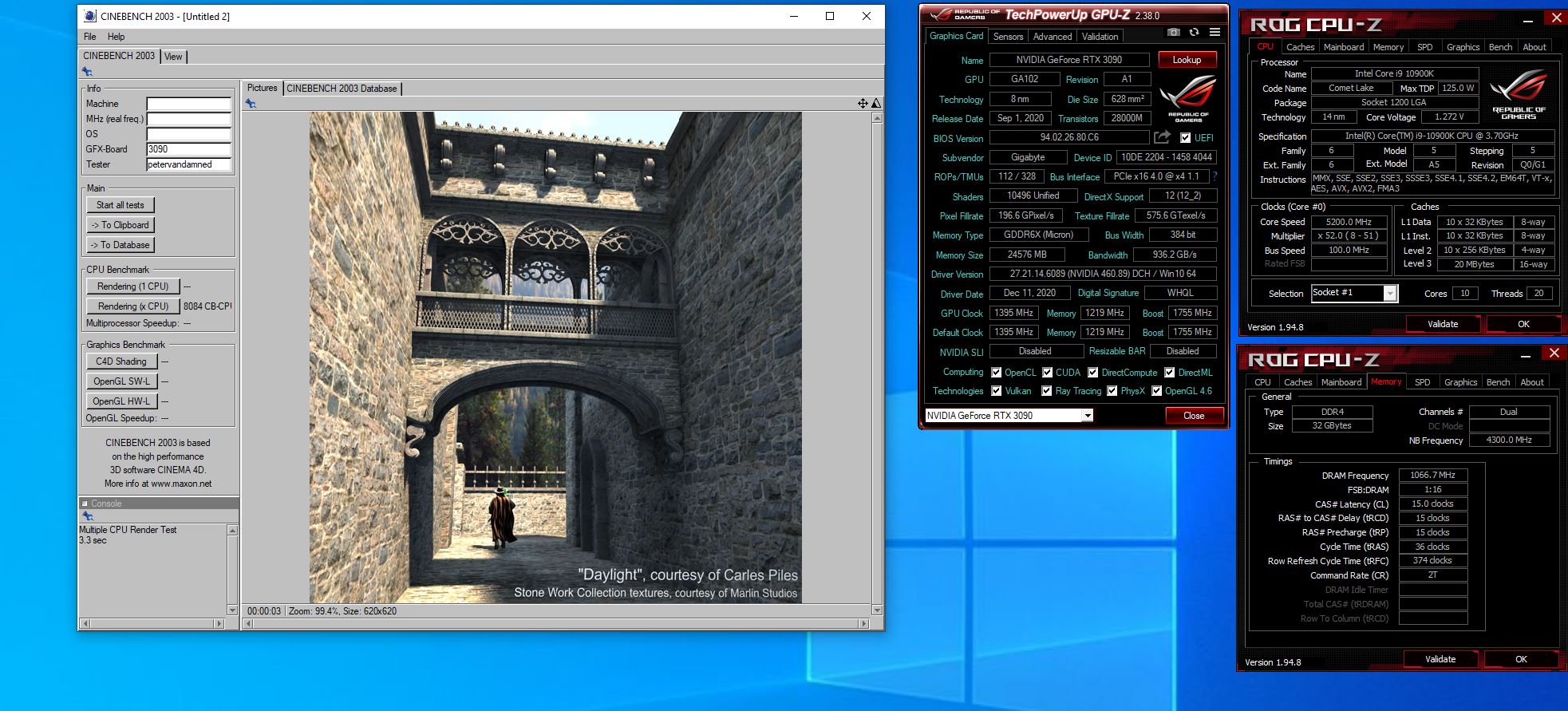Open the File menu in Cinebench

tap(90, 37)
